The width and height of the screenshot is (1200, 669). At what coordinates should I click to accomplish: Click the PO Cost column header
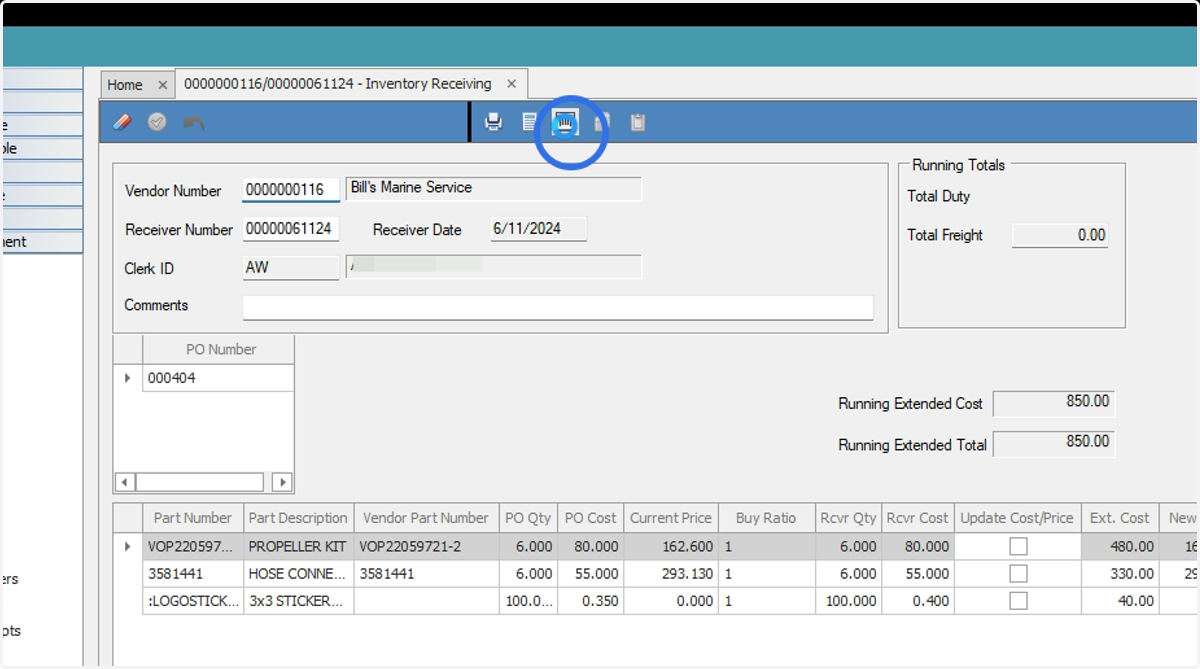pos(590,518)
